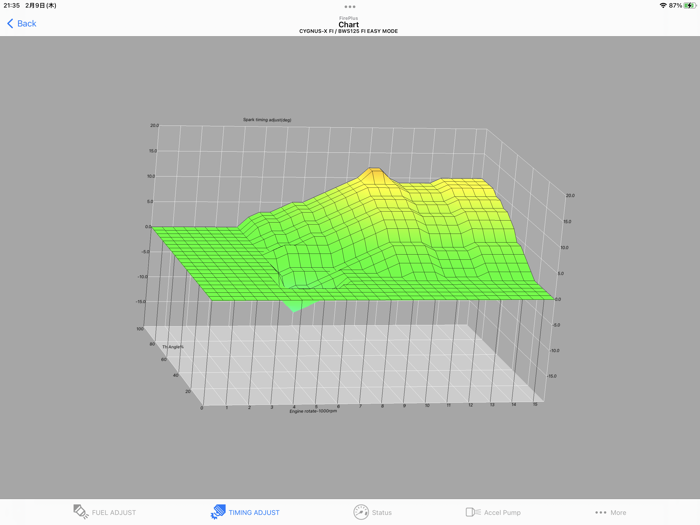
Task: Click the Status gauge icon
Action: tap(361, 512)
